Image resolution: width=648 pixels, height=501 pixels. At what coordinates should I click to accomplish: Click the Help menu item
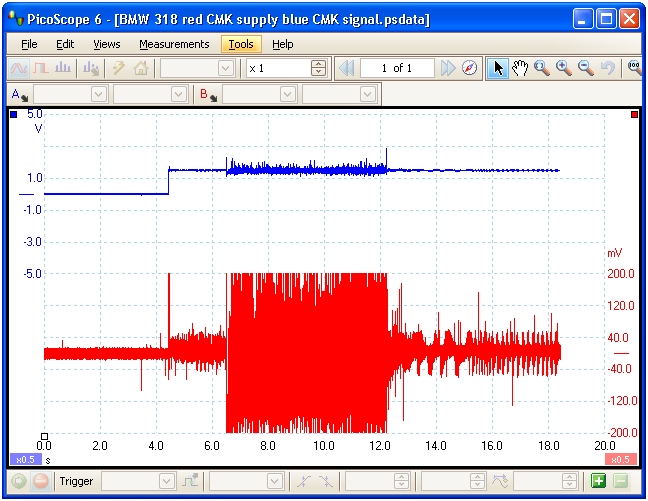pyautogui.click(x=282, y=44)
